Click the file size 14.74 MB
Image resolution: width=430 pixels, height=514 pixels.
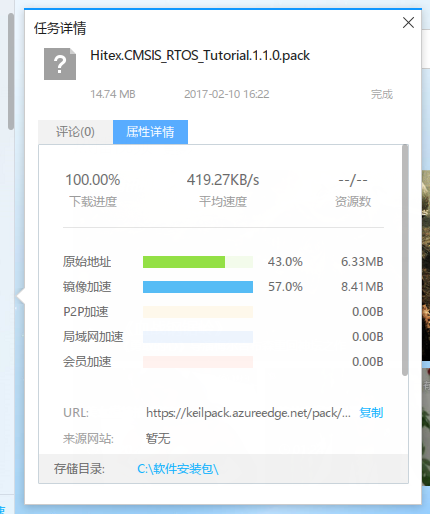click(113, 94)
